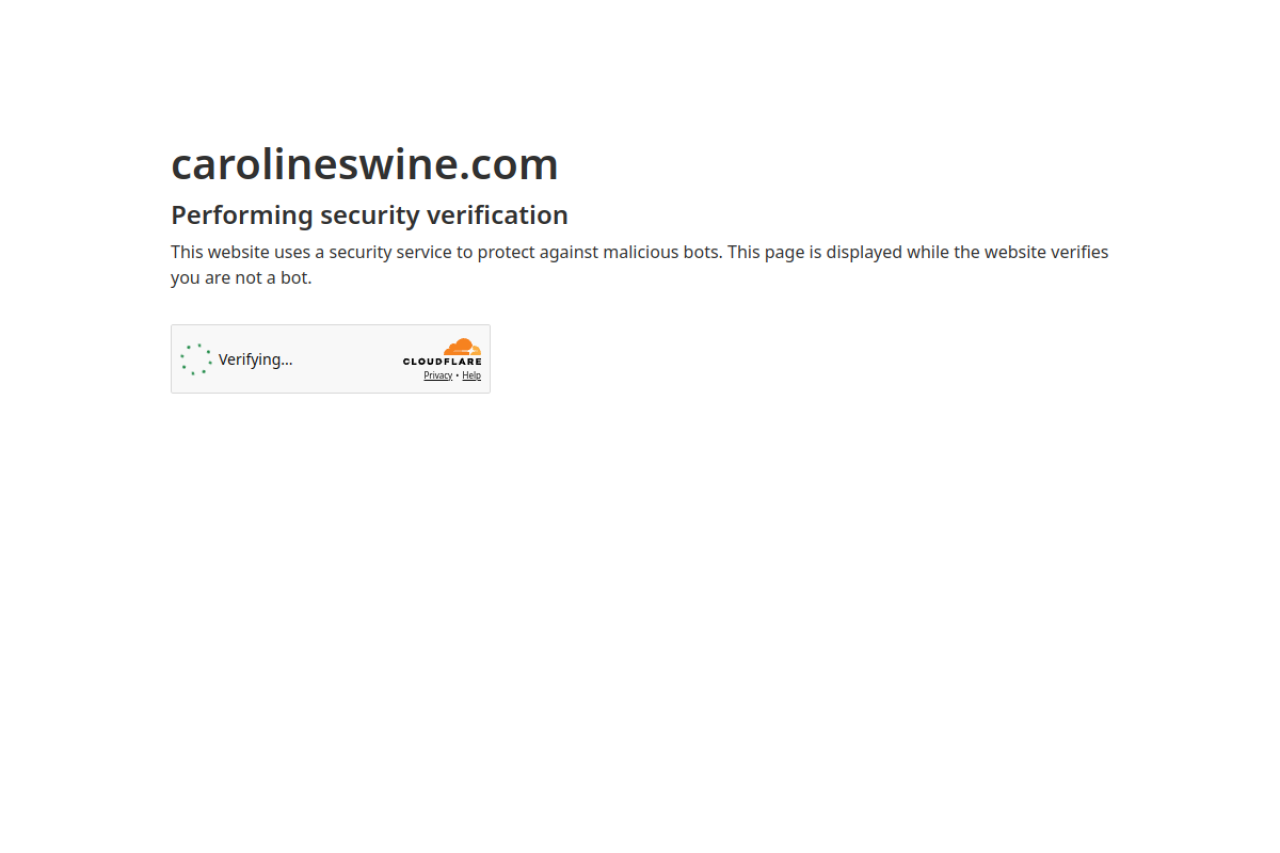The width and height of the screenshot is (1280, 853).
Task: Click the dot separator between Privacy and Help
Action: 457,376
